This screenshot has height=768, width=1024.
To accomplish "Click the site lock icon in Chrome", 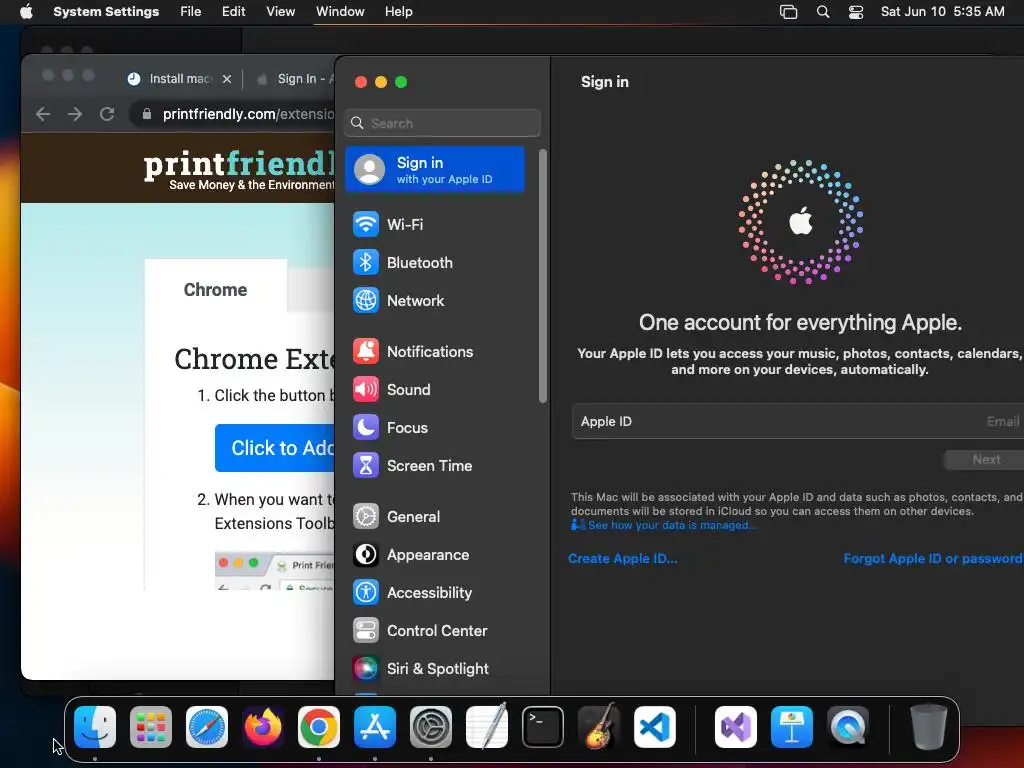I will point(147,114).
